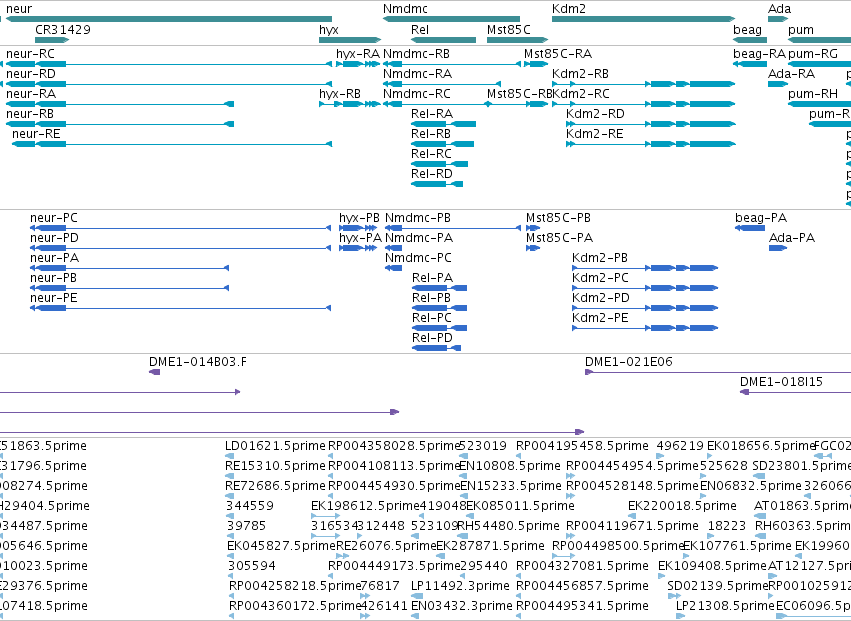This screenshot has width=851, height=621.
Task: Select the RH54480.5prime EST label
Action: click(x=508, y=526)
